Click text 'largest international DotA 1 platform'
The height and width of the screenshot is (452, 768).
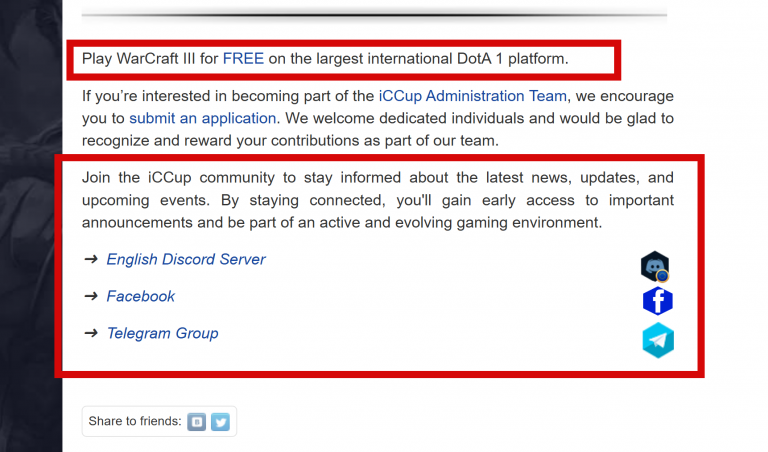(x=441, y=59)
